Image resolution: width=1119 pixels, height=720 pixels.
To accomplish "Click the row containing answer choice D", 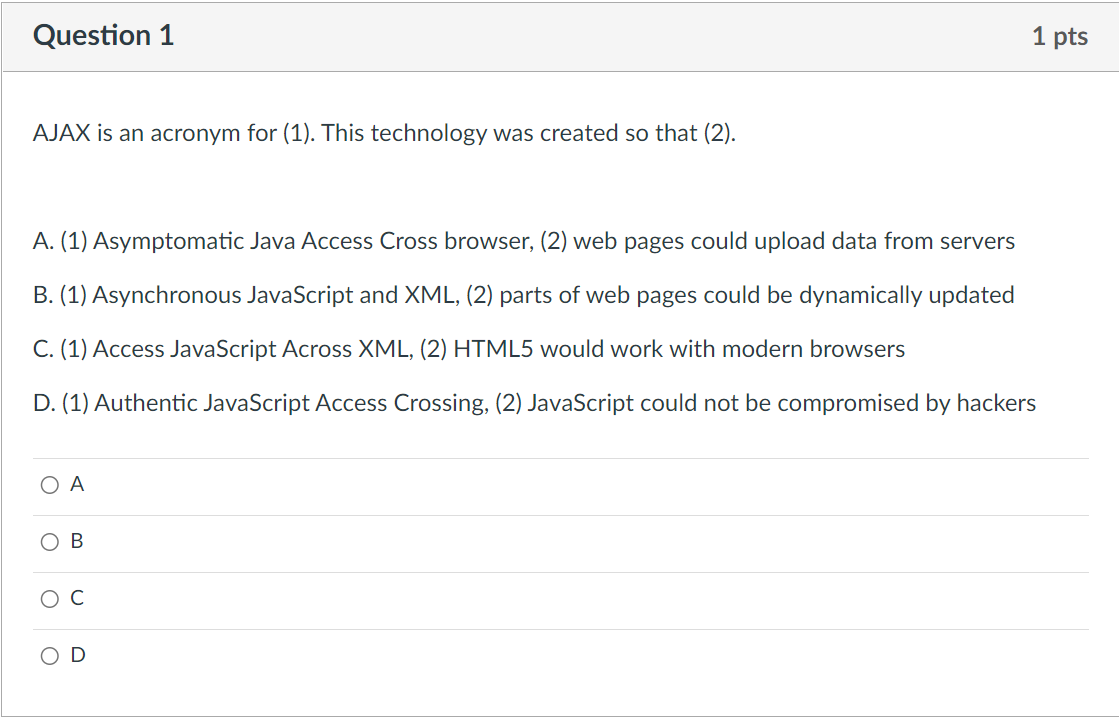I will tap(300, 655).
